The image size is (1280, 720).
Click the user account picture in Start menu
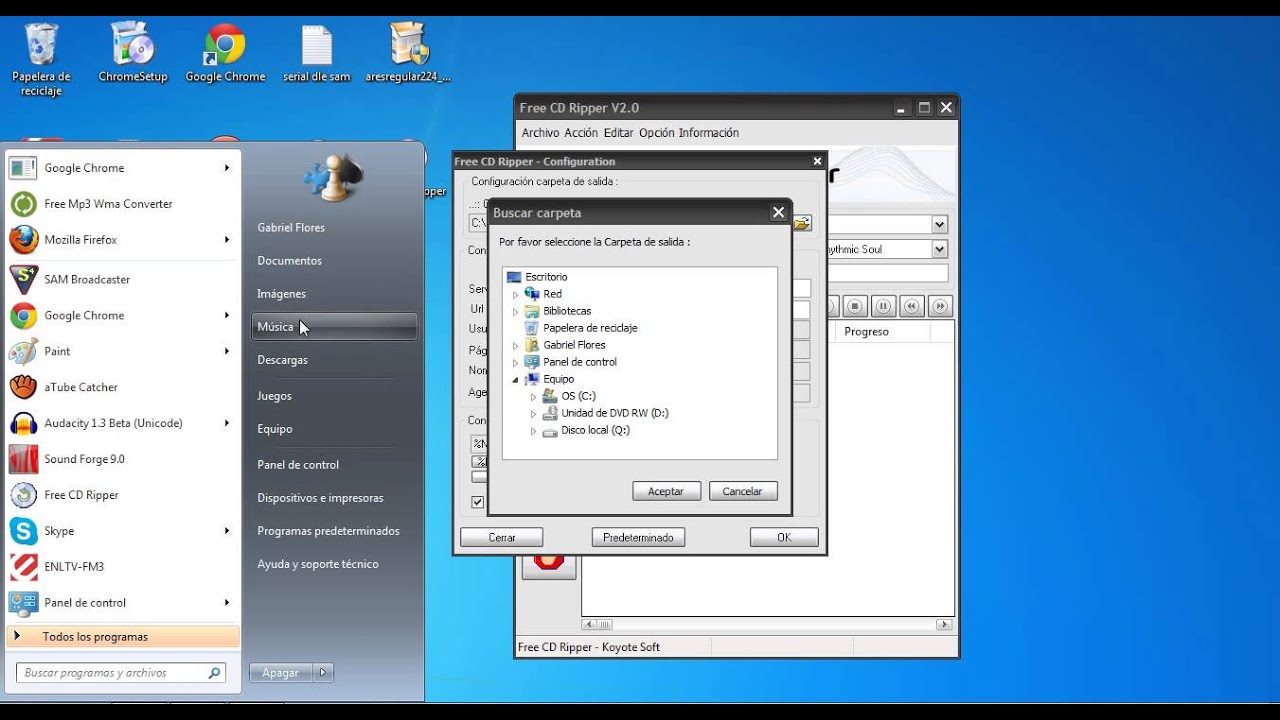pyautogui.click(x=333, y=177)
